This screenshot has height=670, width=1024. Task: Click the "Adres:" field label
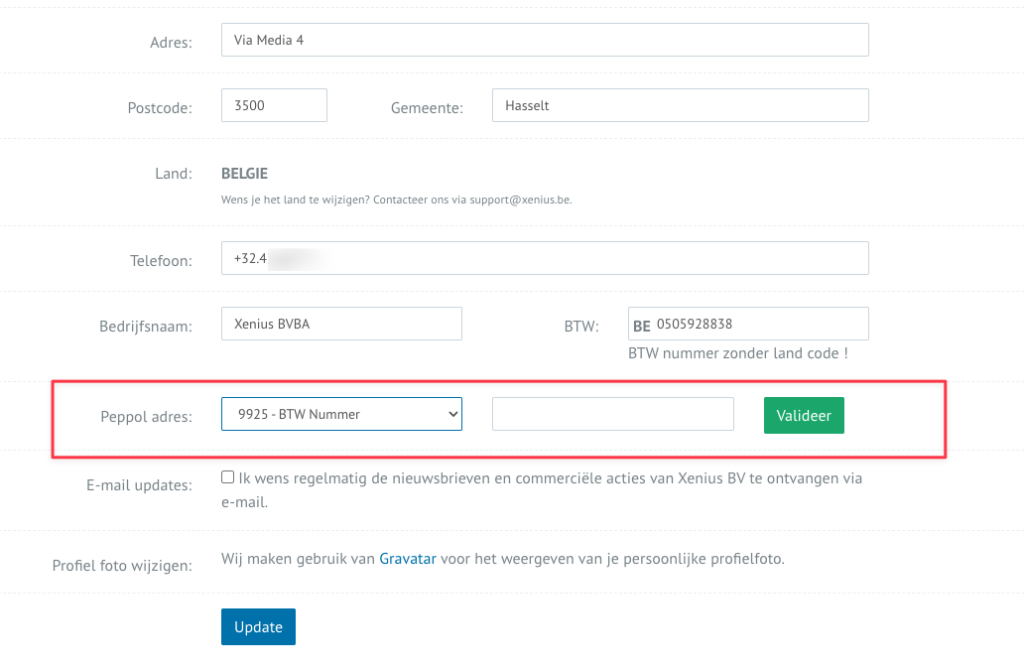click(x=170, y=42)
